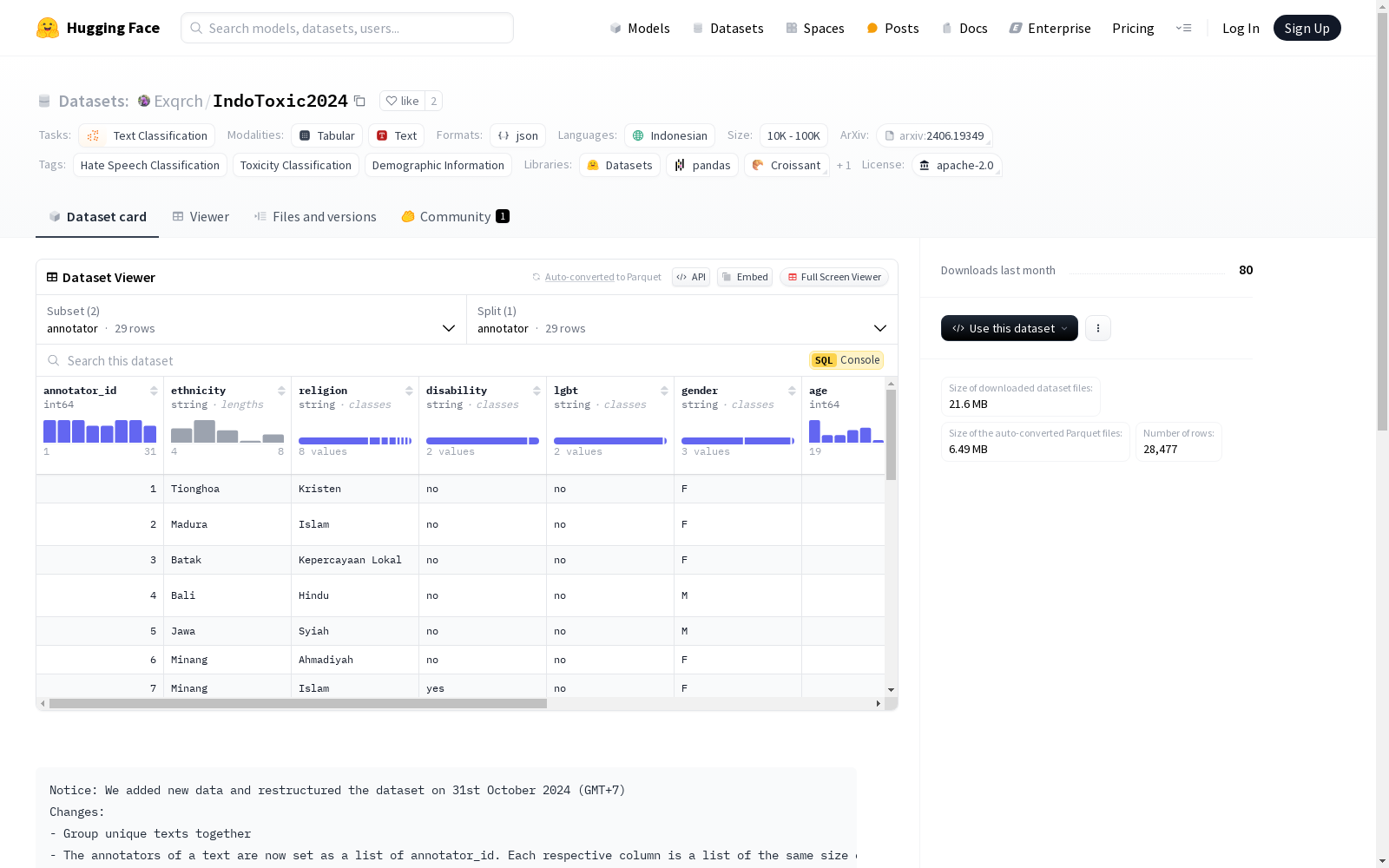1389x868 pixels.
Task: Open the Hate Speech Classification tag
Action: click(150, 165)
